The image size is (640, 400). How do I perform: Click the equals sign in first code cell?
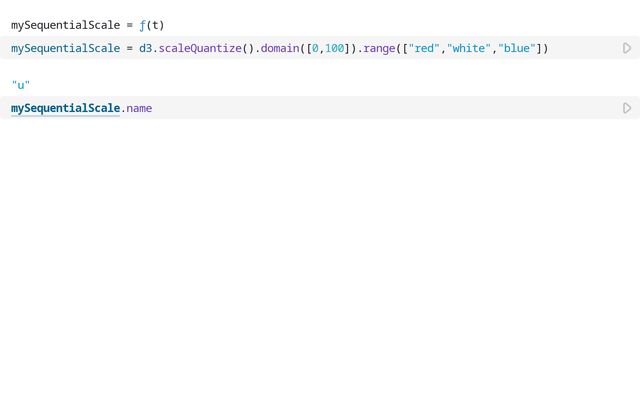tap(129, 48)
